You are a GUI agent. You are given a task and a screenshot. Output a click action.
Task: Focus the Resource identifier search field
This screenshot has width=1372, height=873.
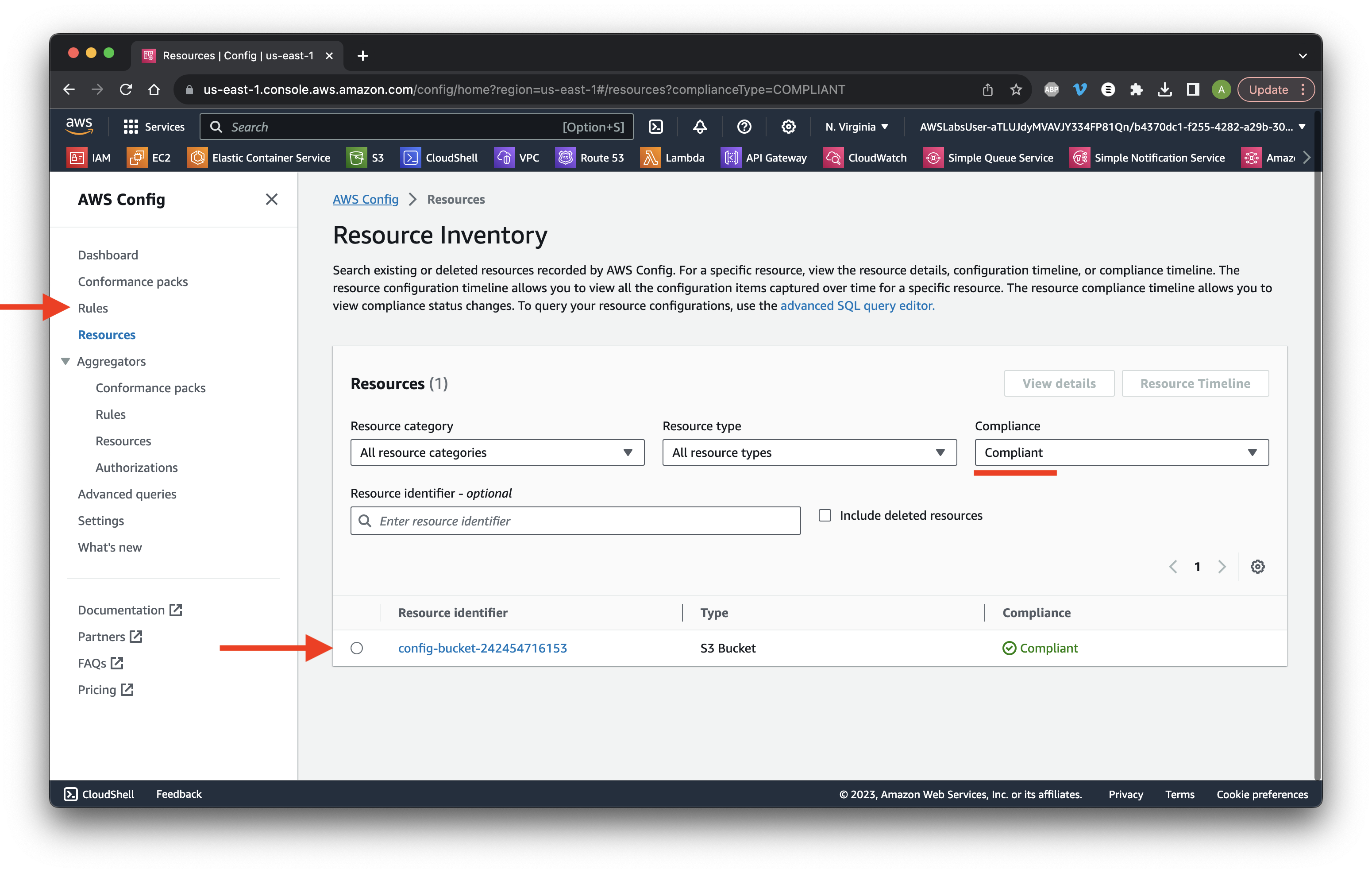575,521
